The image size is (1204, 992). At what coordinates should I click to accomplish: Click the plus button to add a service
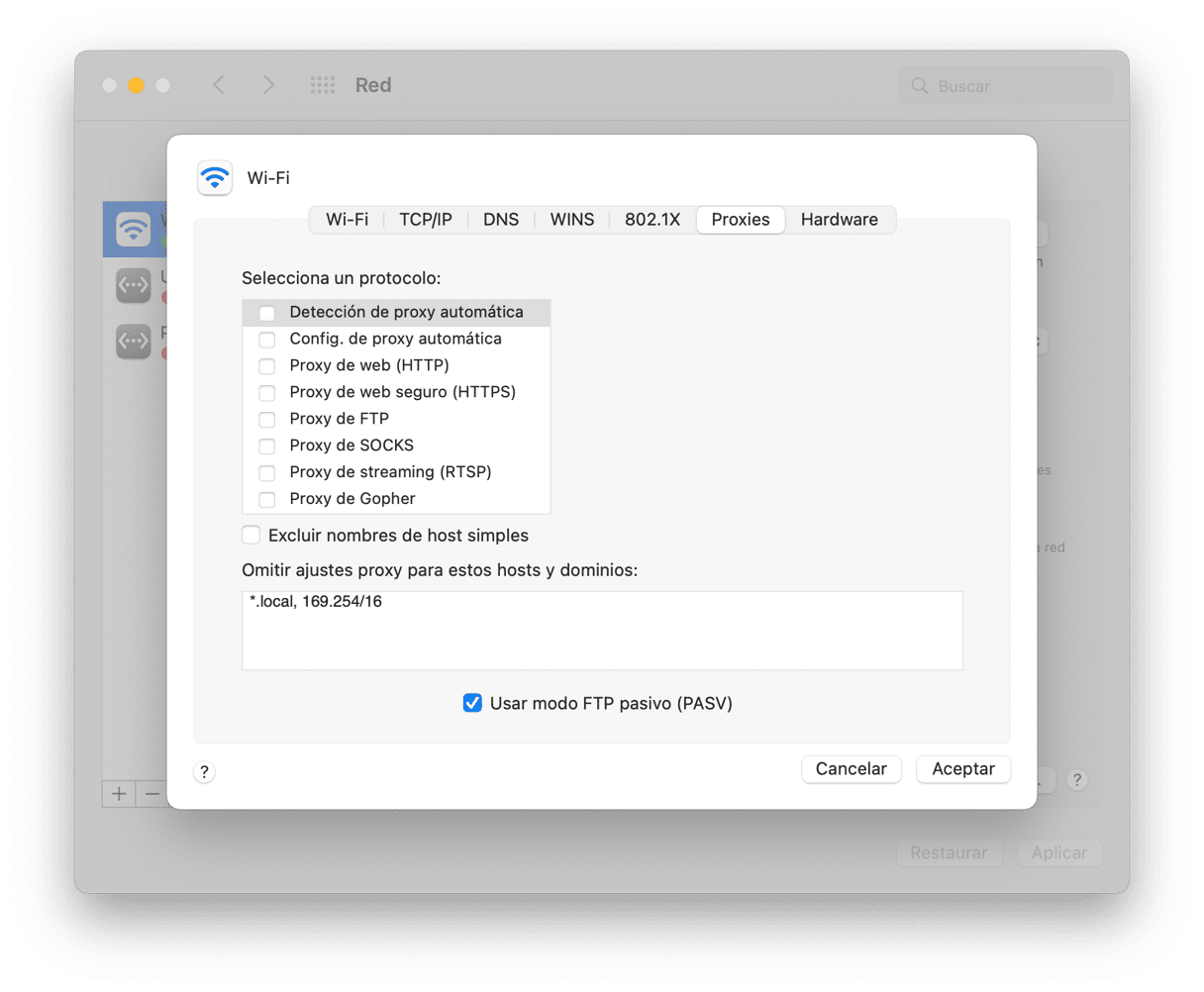119,793
